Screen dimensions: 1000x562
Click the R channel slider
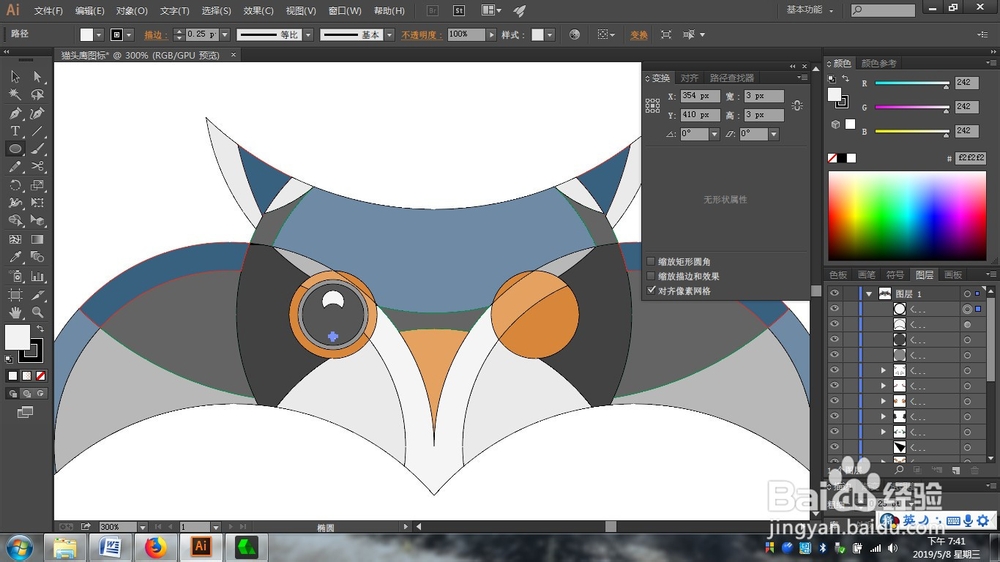[912, 84]
